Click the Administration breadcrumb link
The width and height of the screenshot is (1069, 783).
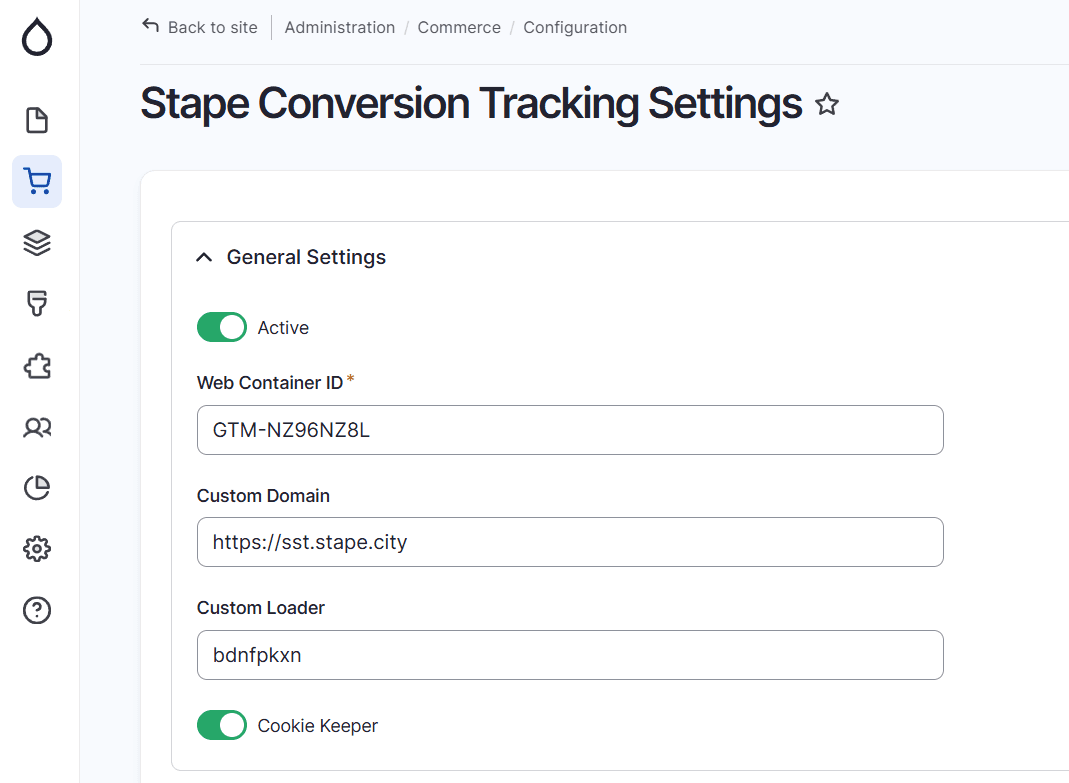[x=339, y=27]
